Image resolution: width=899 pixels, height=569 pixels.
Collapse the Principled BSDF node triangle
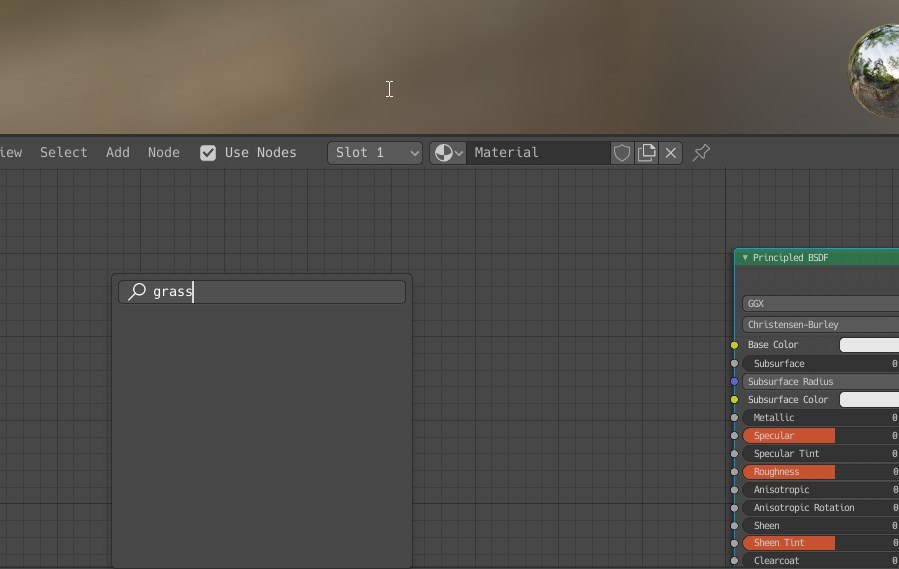pos(745,258)
